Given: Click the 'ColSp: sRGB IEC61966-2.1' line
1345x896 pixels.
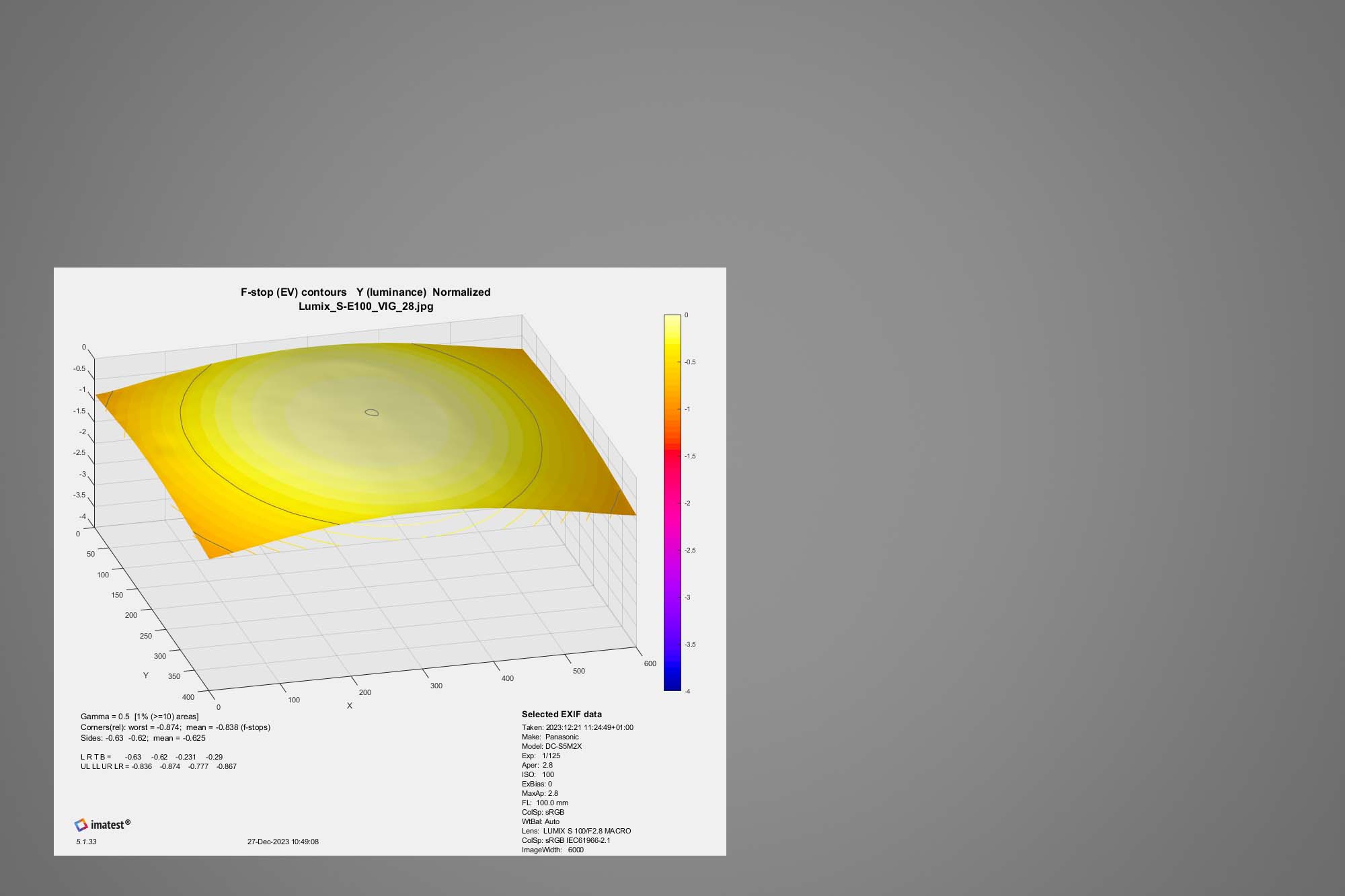Looking at the screenshot, I should (x=566, y=840).
